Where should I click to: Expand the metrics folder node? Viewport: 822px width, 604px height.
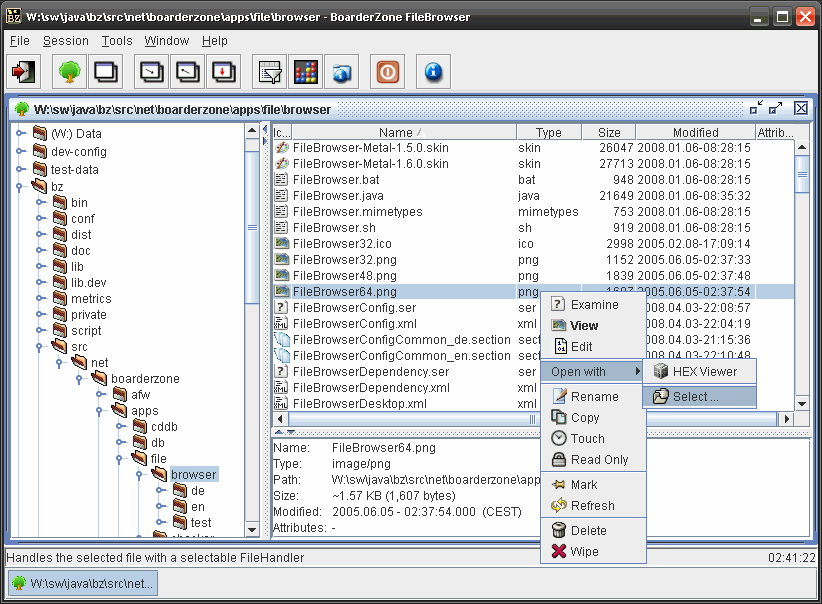point(40,298)
